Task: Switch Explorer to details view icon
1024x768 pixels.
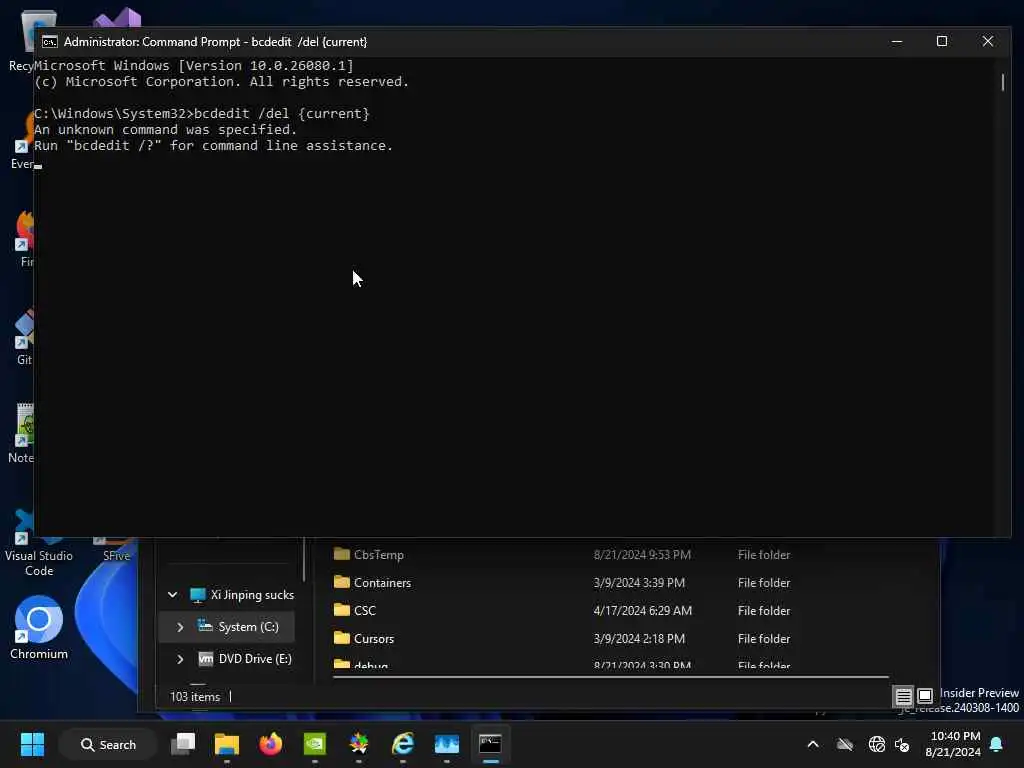Action: 903,696
